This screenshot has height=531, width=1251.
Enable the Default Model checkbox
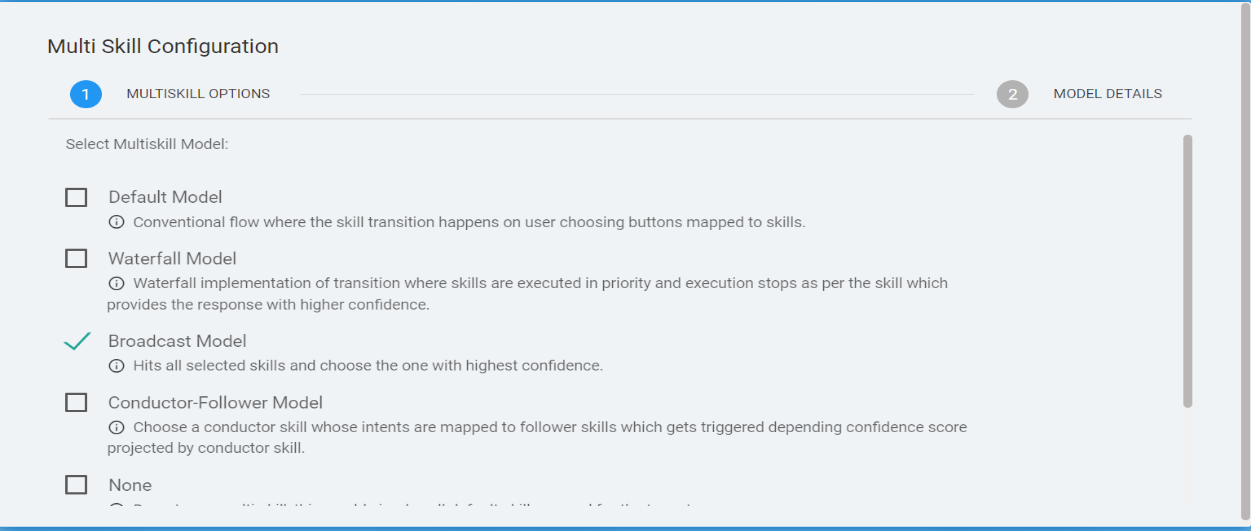click(76, 197)
